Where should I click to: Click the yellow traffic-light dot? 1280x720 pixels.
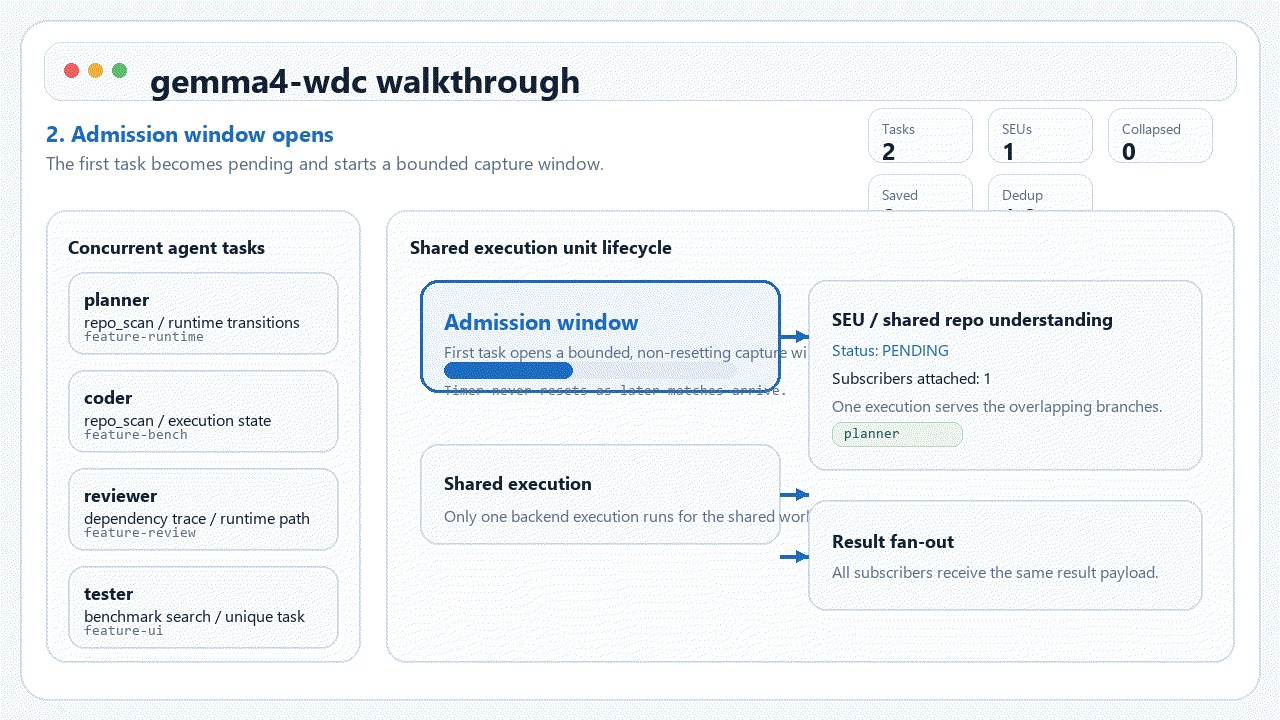95,70
